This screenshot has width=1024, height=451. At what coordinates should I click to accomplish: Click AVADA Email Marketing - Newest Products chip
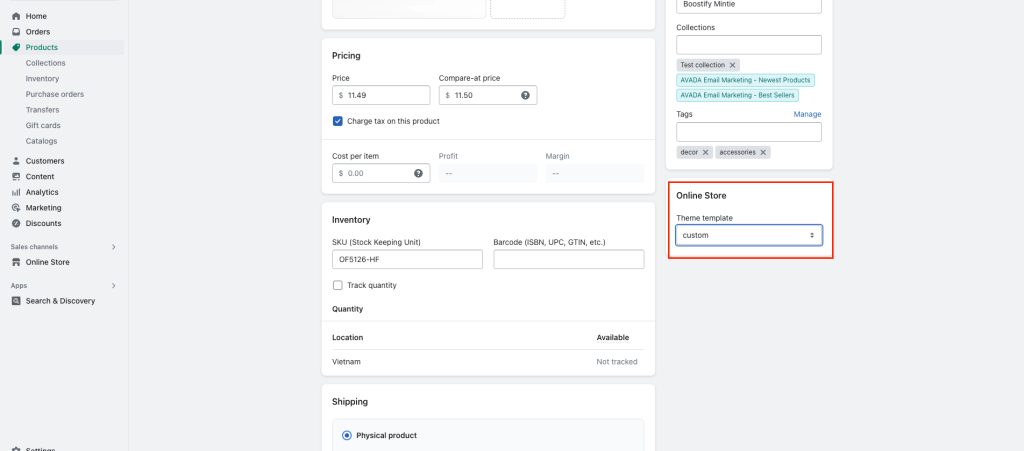click(x=745, y=80)
